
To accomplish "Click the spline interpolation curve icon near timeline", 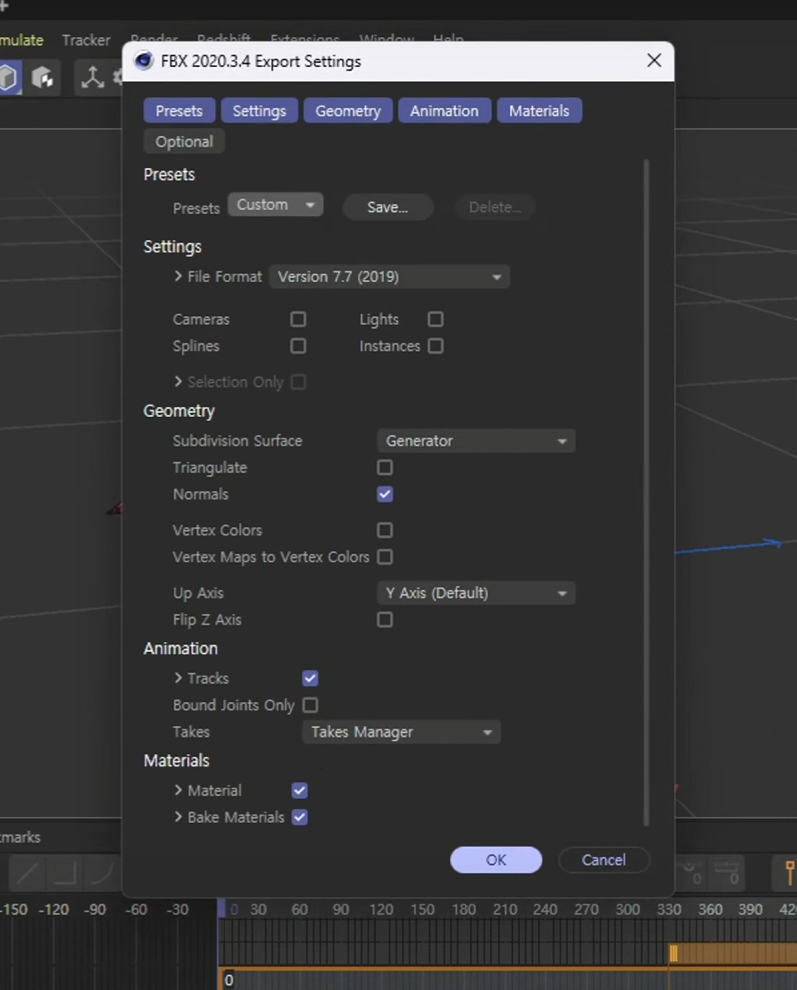I will (x=102, y=873).
